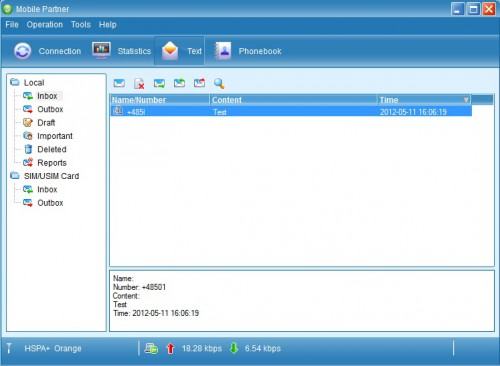Viewport: 500px width, 366px height.
Task: Click the Delete message icon with red X
Action: (x=139, y=84)
